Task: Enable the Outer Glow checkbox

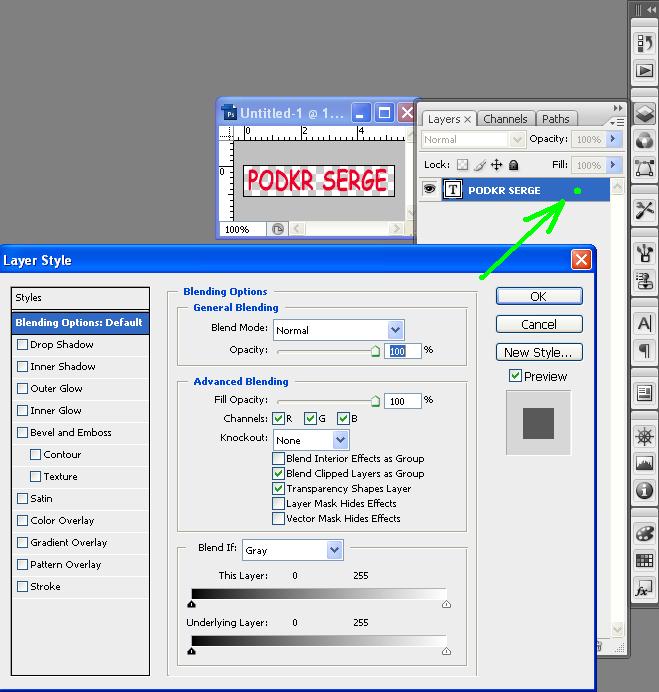Action: tap(22, 388)
